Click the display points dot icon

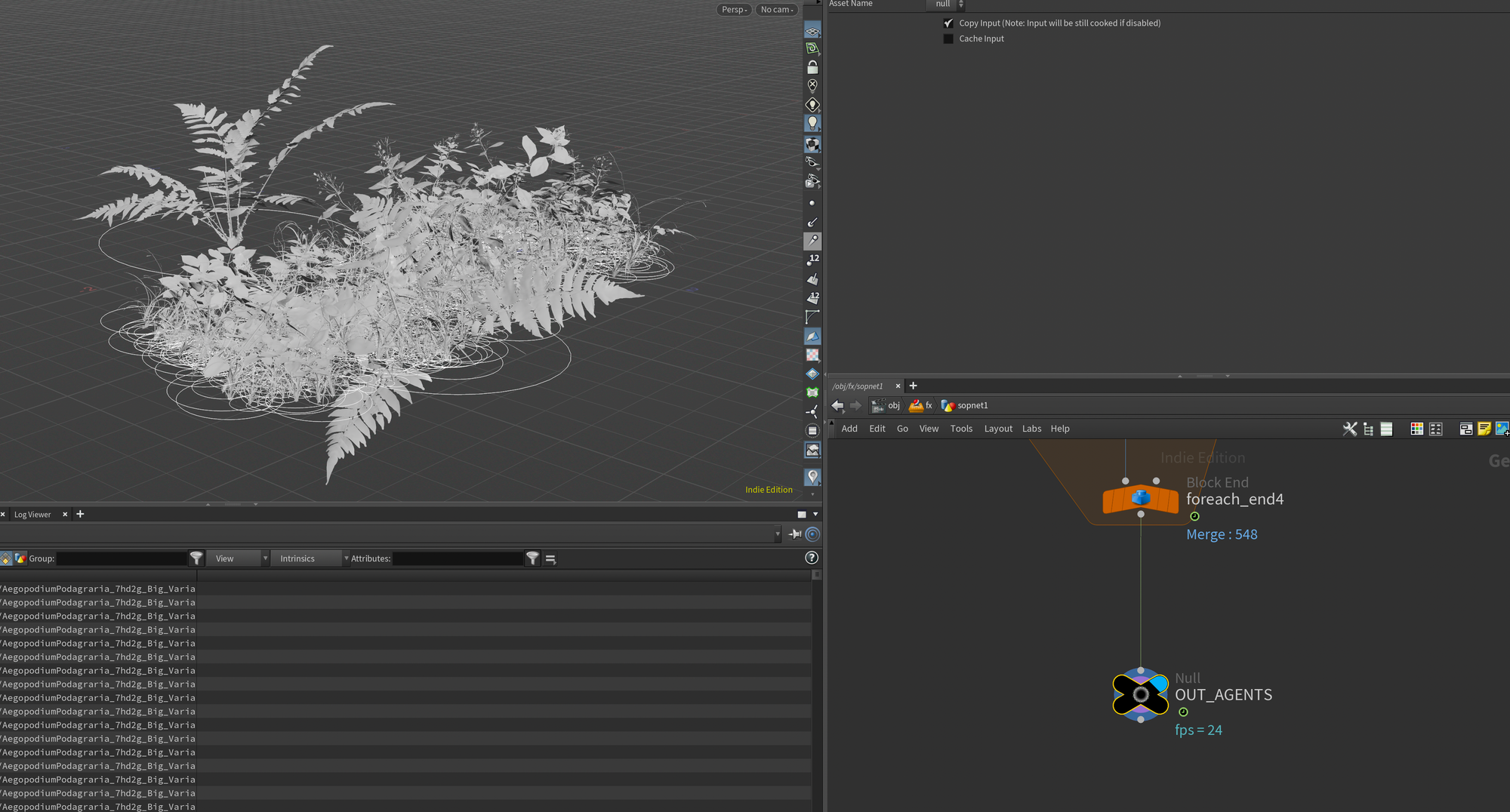coord(812,203)
